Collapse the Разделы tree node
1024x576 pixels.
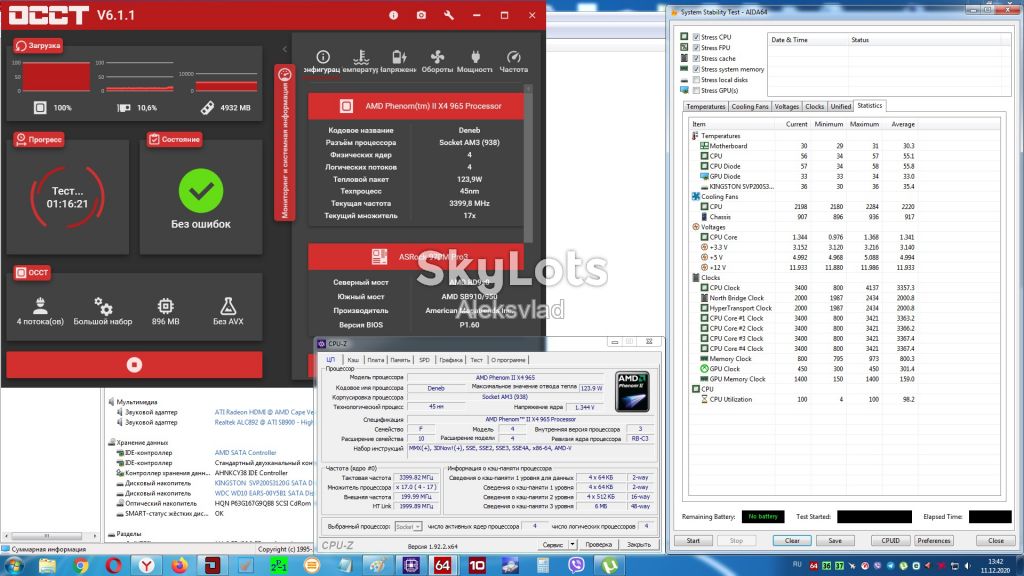111,534
